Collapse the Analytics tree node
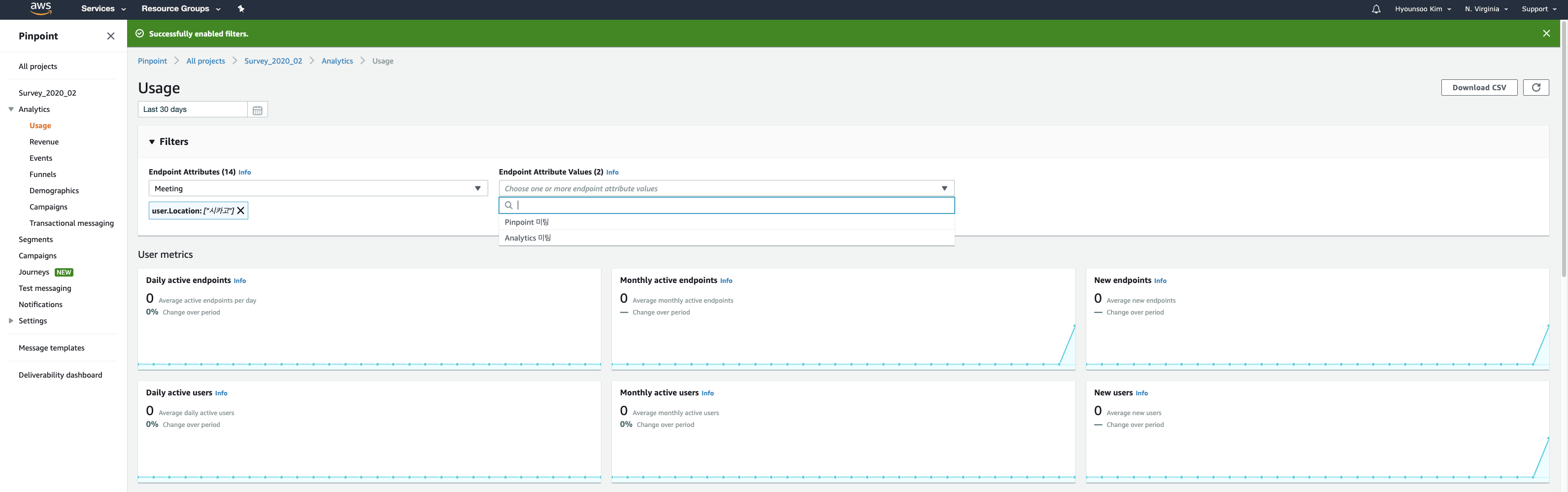The image size is (1568, 492). point(11,109)
